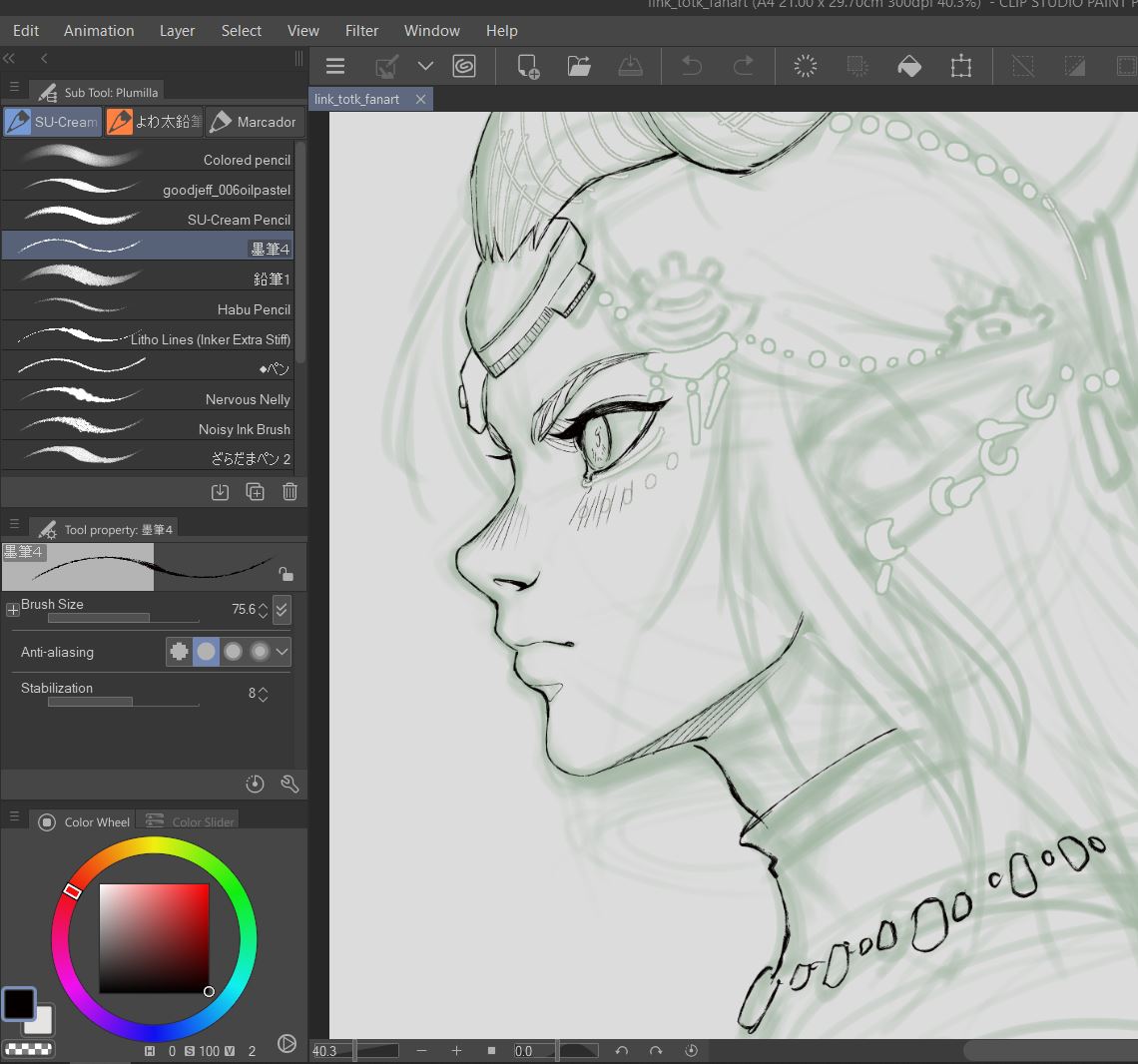Reset tool settings to default icon
1138x1064 pixels.
tap(255, 784)
